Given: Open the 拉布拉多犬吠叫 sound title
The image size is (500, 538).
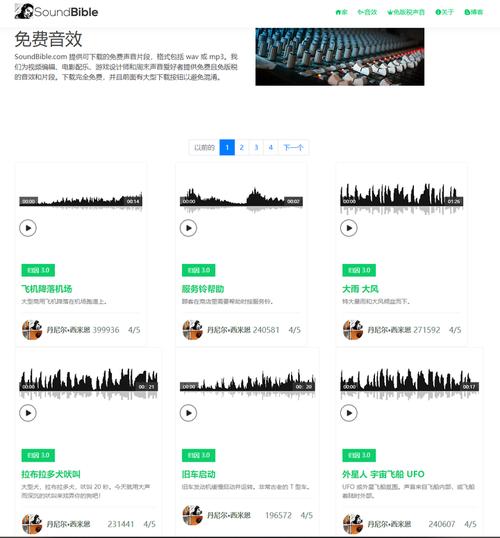Looking at the screenshot, I should 51,474.
